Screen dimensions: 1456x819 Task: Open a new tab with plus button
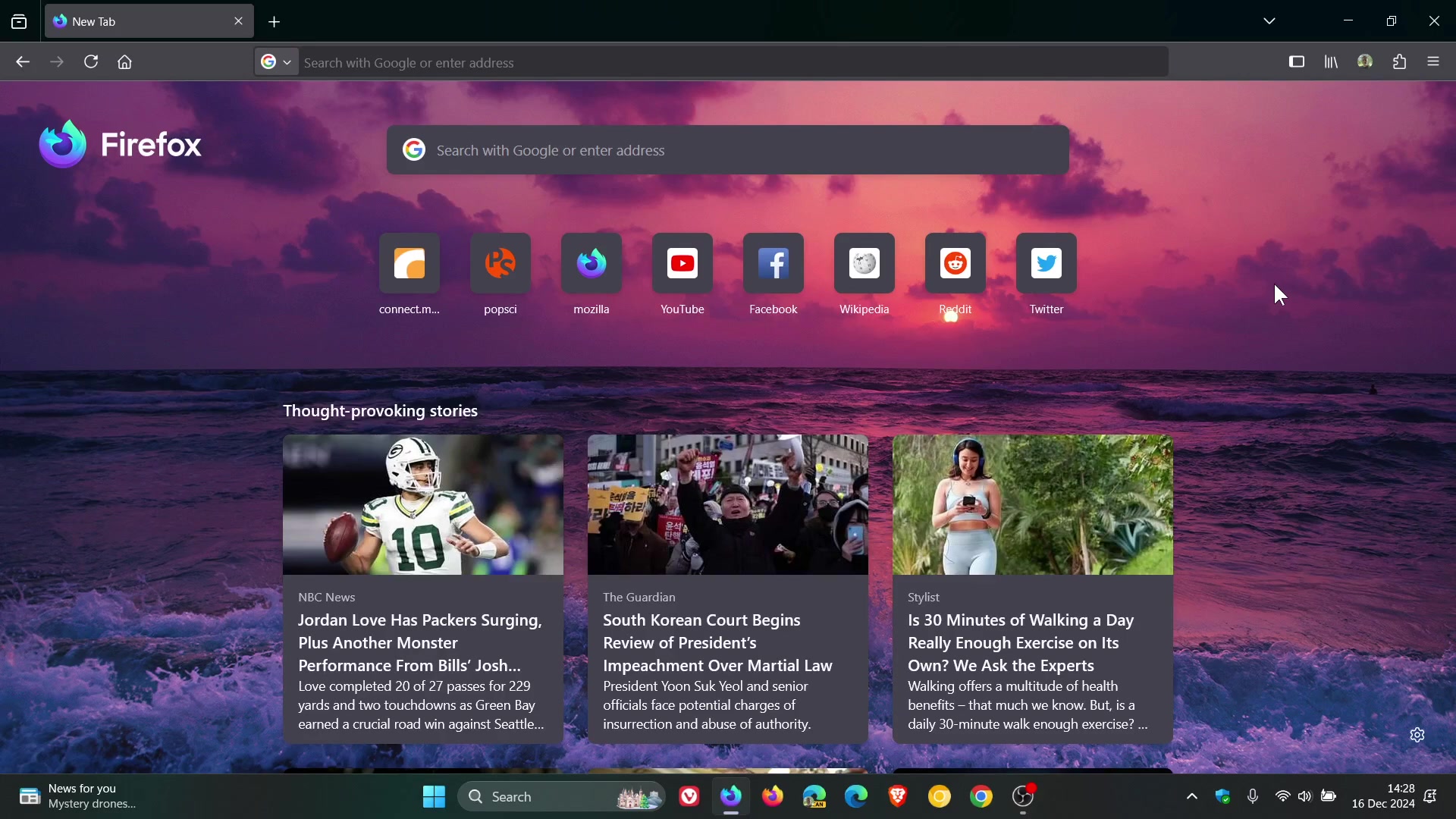coord(275,23)
